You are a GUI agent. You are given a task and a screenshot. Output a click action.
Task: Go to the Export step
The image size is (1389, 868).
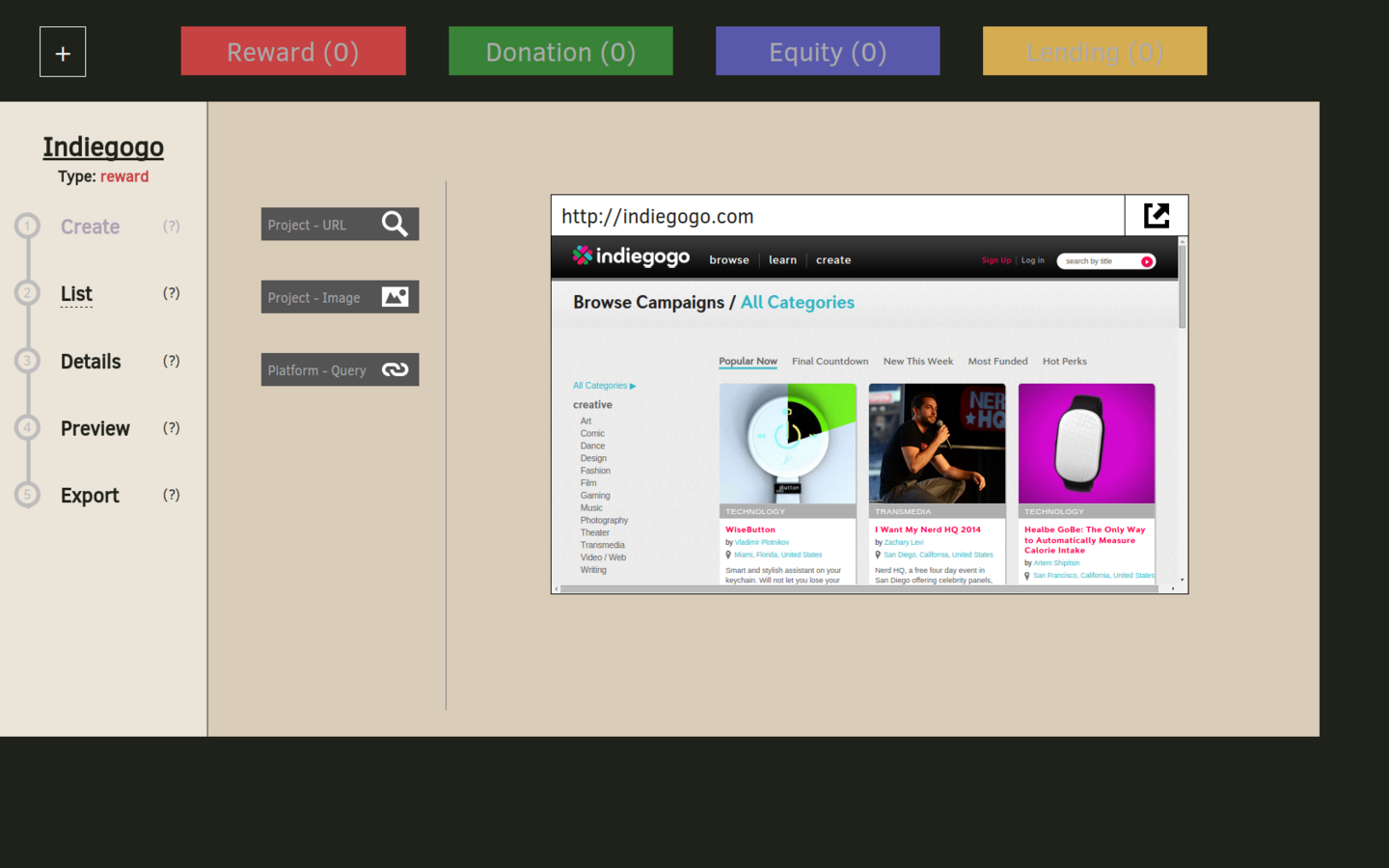tap(90, 495)
